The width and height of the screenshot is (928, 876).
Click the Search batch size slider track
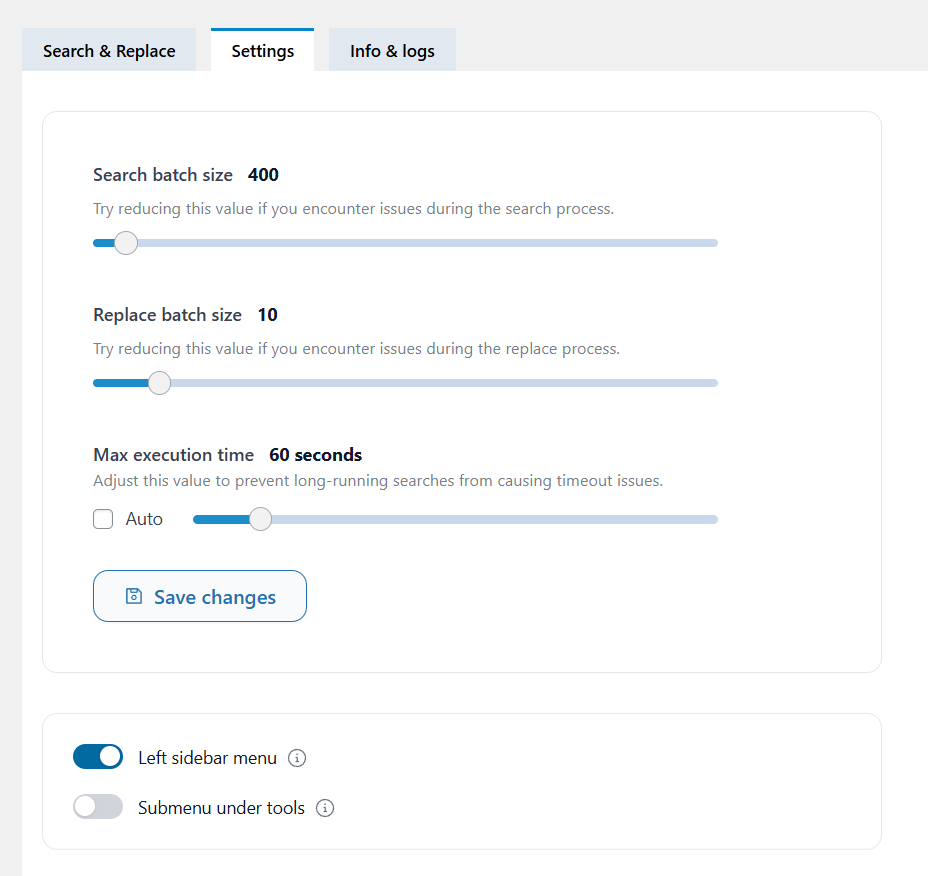click(450, 242)
